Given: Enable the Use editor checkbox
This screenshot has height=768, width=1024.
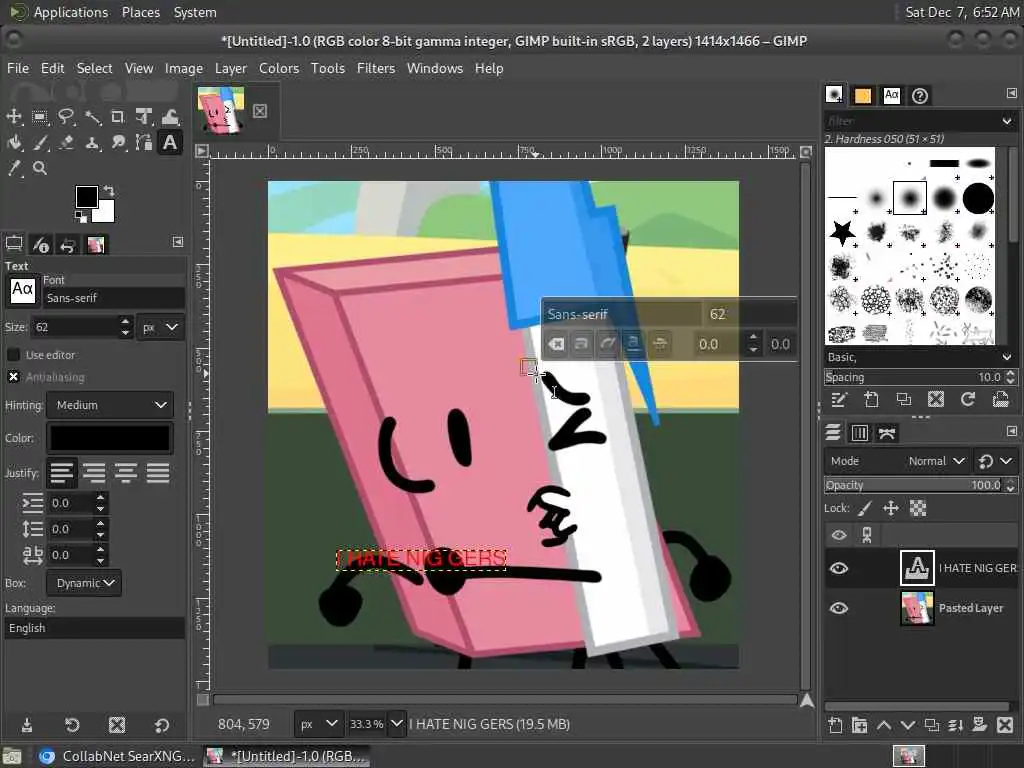Looking at the screenshot, I should [x=13, y=355].
